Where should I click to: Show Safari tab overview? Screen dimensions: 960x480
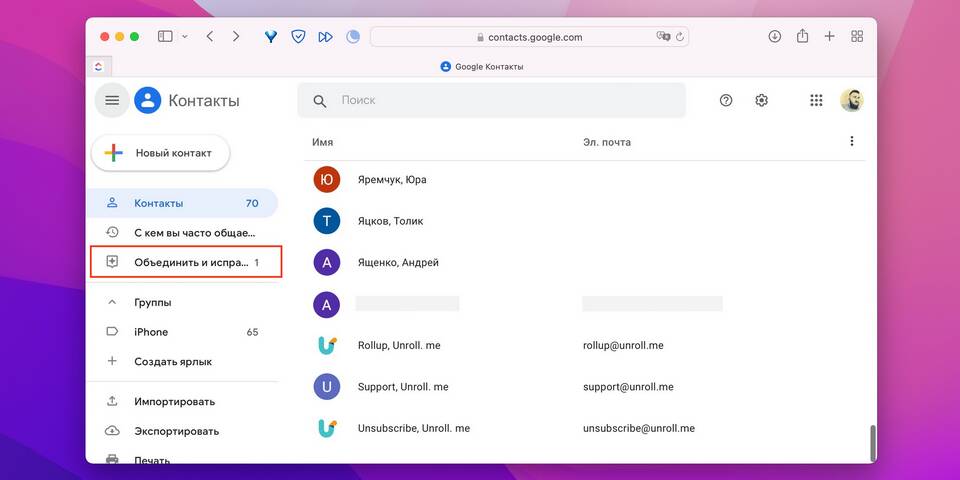857,37
